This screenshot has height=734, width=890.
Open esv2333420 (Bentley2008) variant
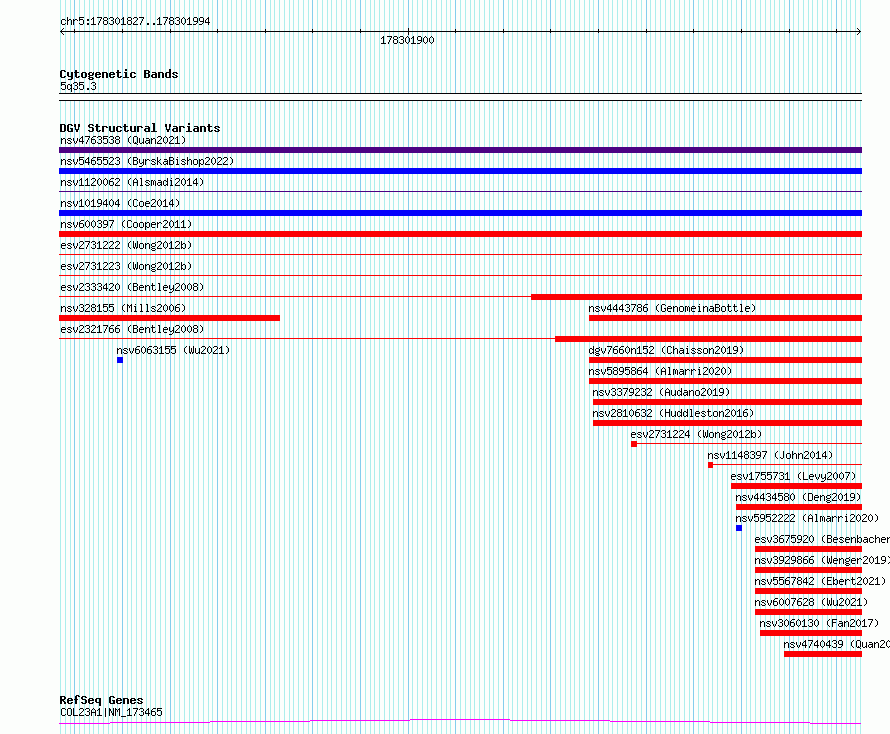(132, 287)
